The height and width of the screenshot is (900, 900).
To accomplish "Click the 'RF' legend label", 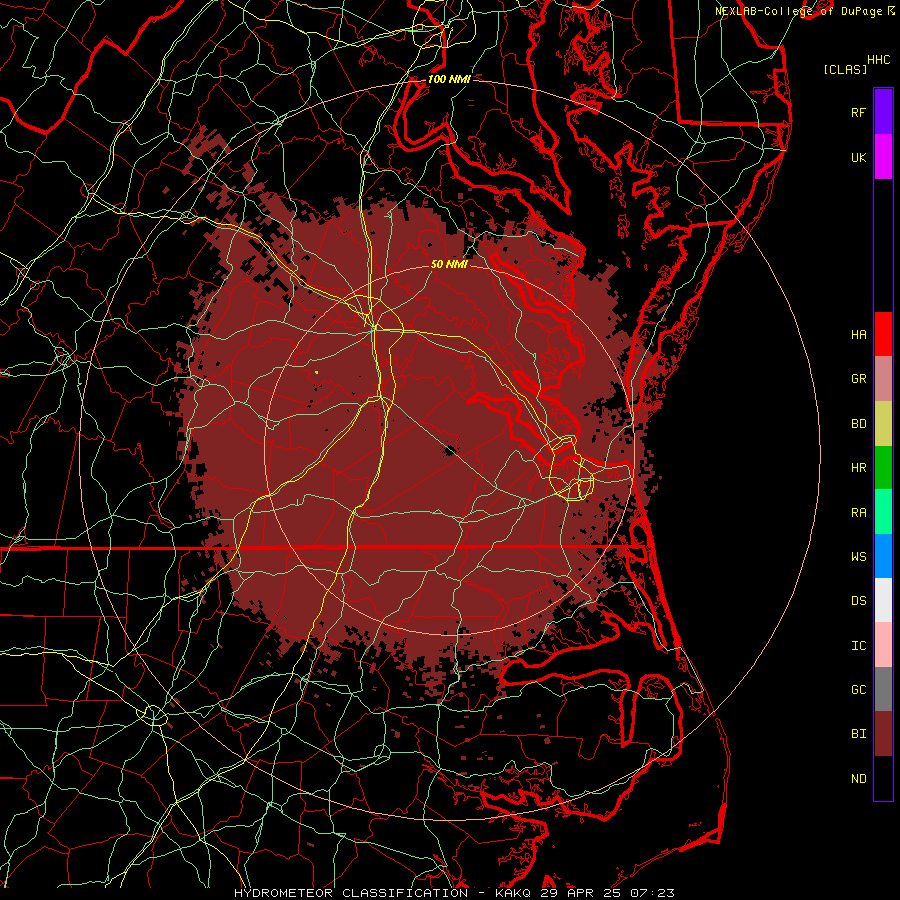I will 858,112.
